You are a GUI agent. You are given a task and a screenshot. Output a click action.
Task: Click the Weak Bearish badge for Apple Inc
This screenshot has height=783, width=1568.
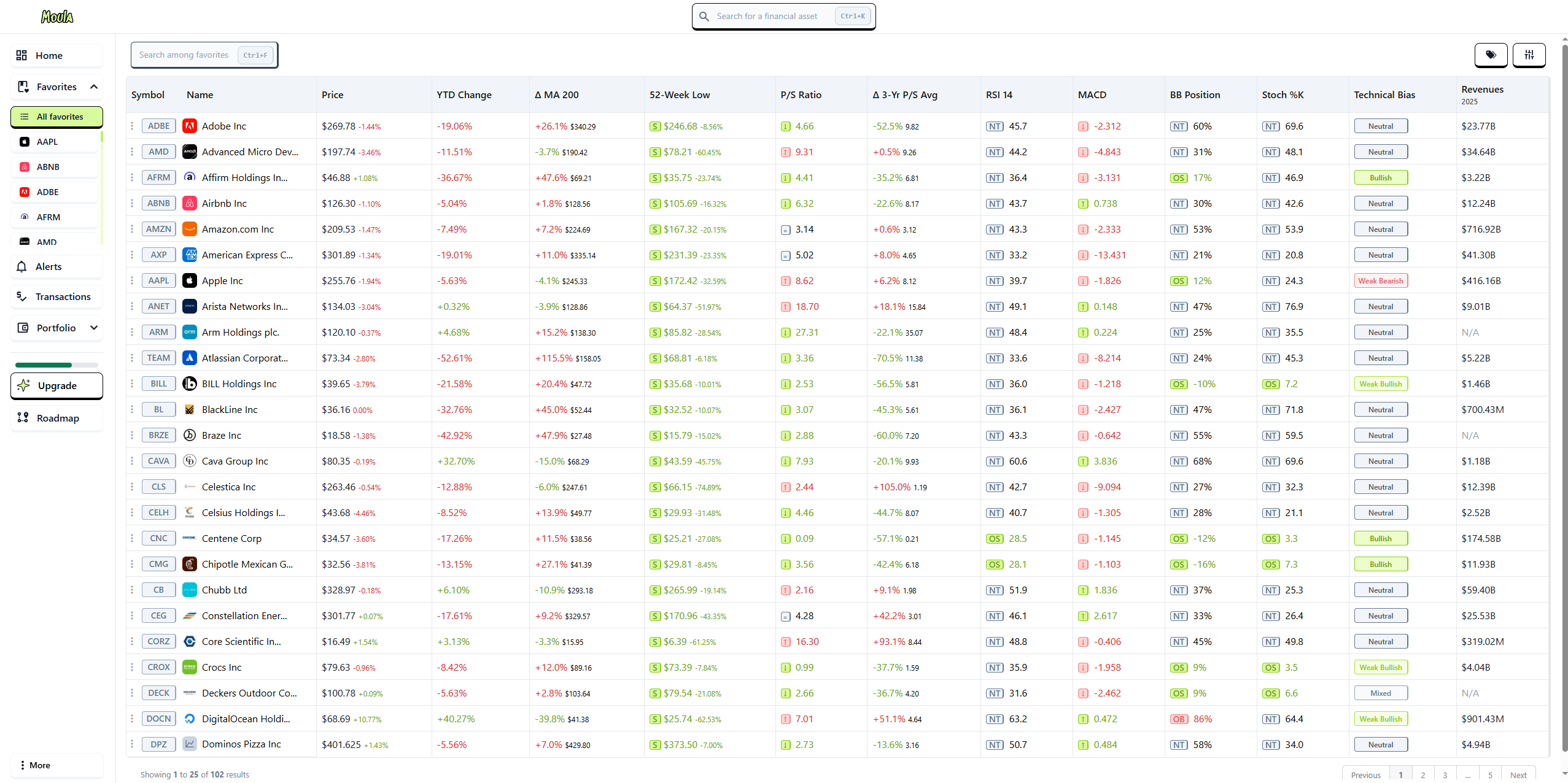coord(1381,280)
